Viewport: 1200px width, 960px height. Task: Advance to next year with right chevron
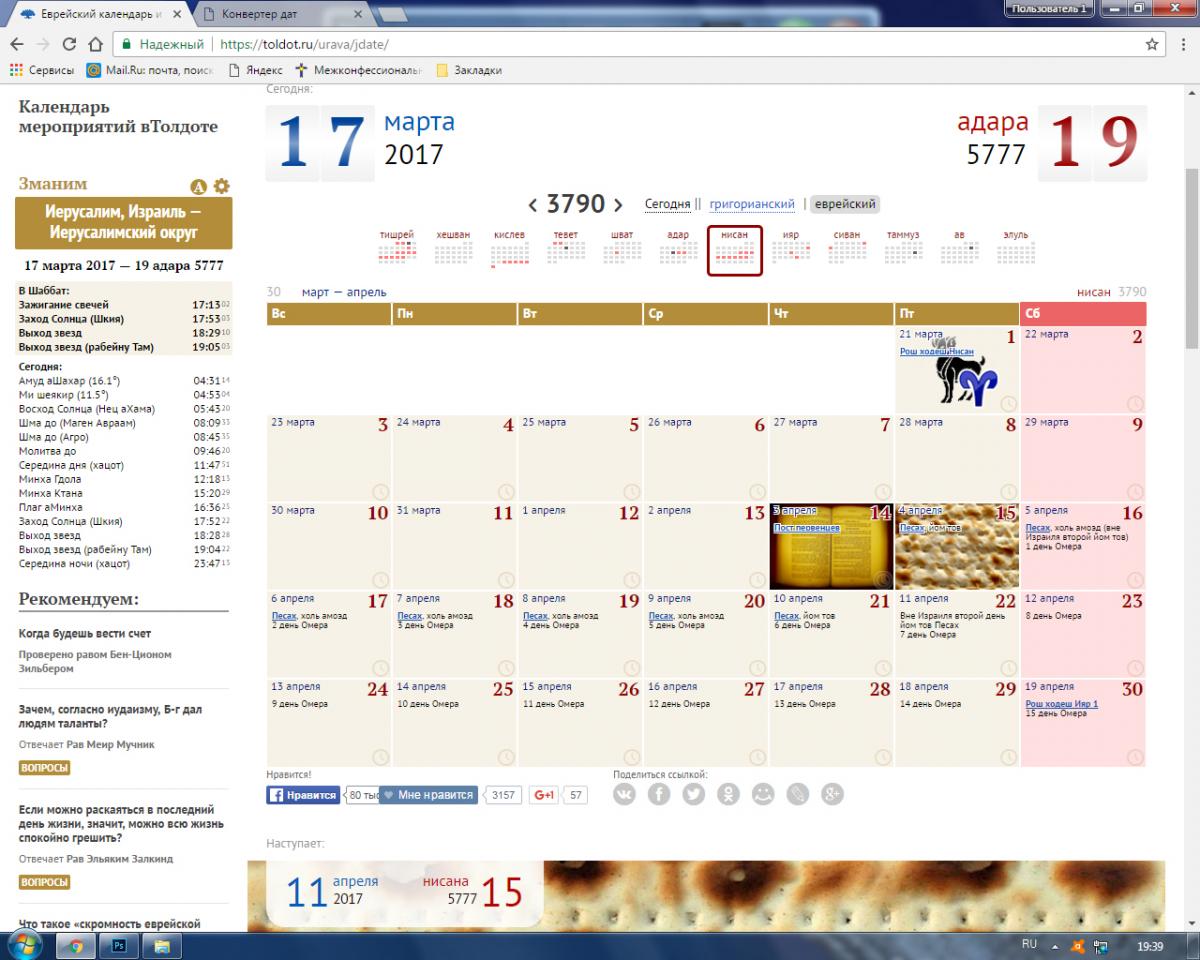tap(619, 205)
